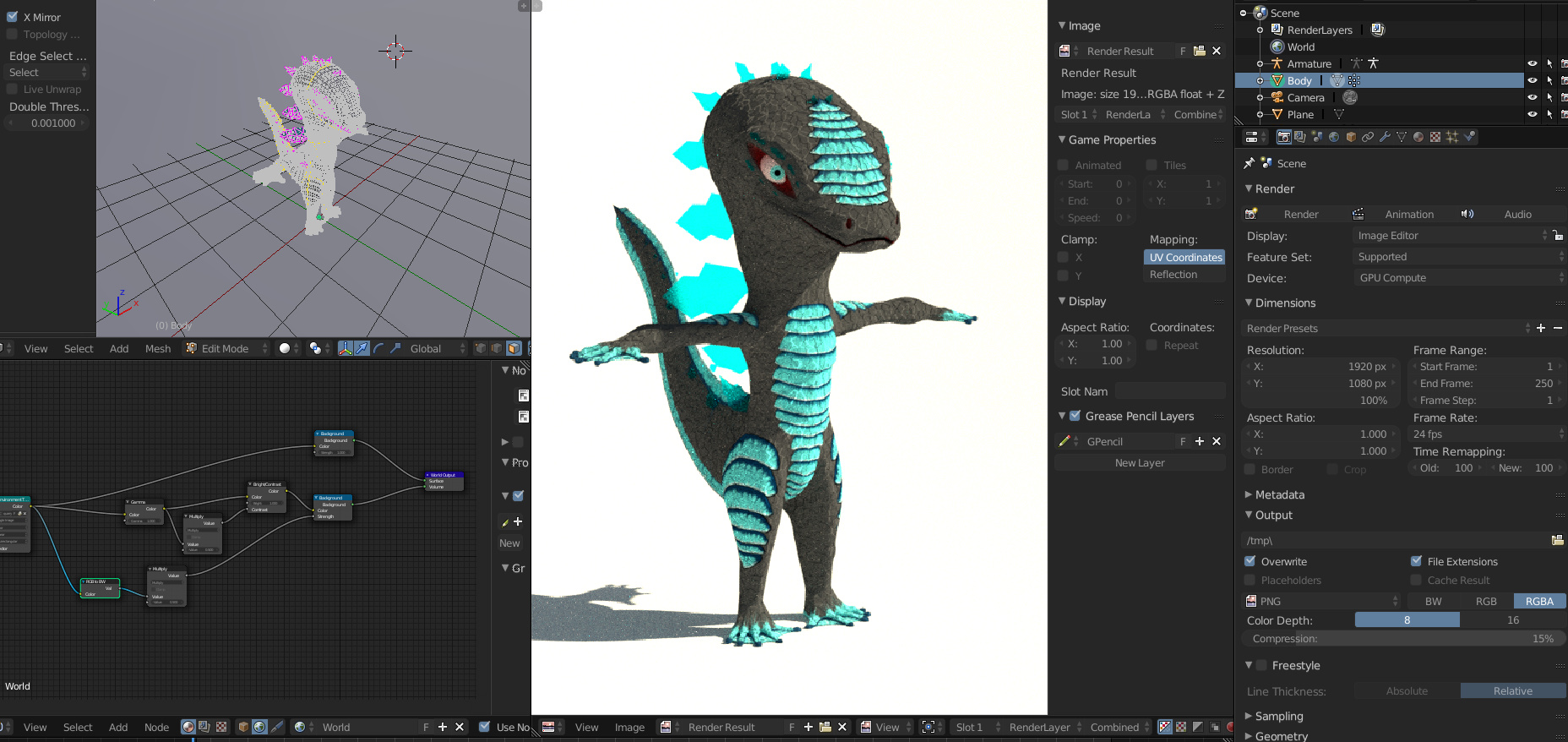Expand the Sampling panel
The image size is (1568, 742).
click(x=1278, y=716)
